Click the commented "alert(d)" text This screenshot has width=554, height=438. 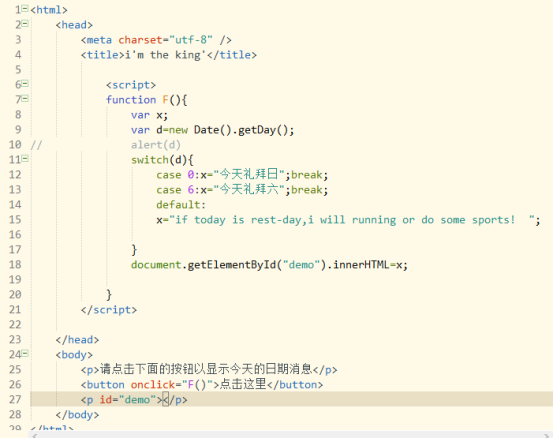pyautogui.click(x=156, y=145)
